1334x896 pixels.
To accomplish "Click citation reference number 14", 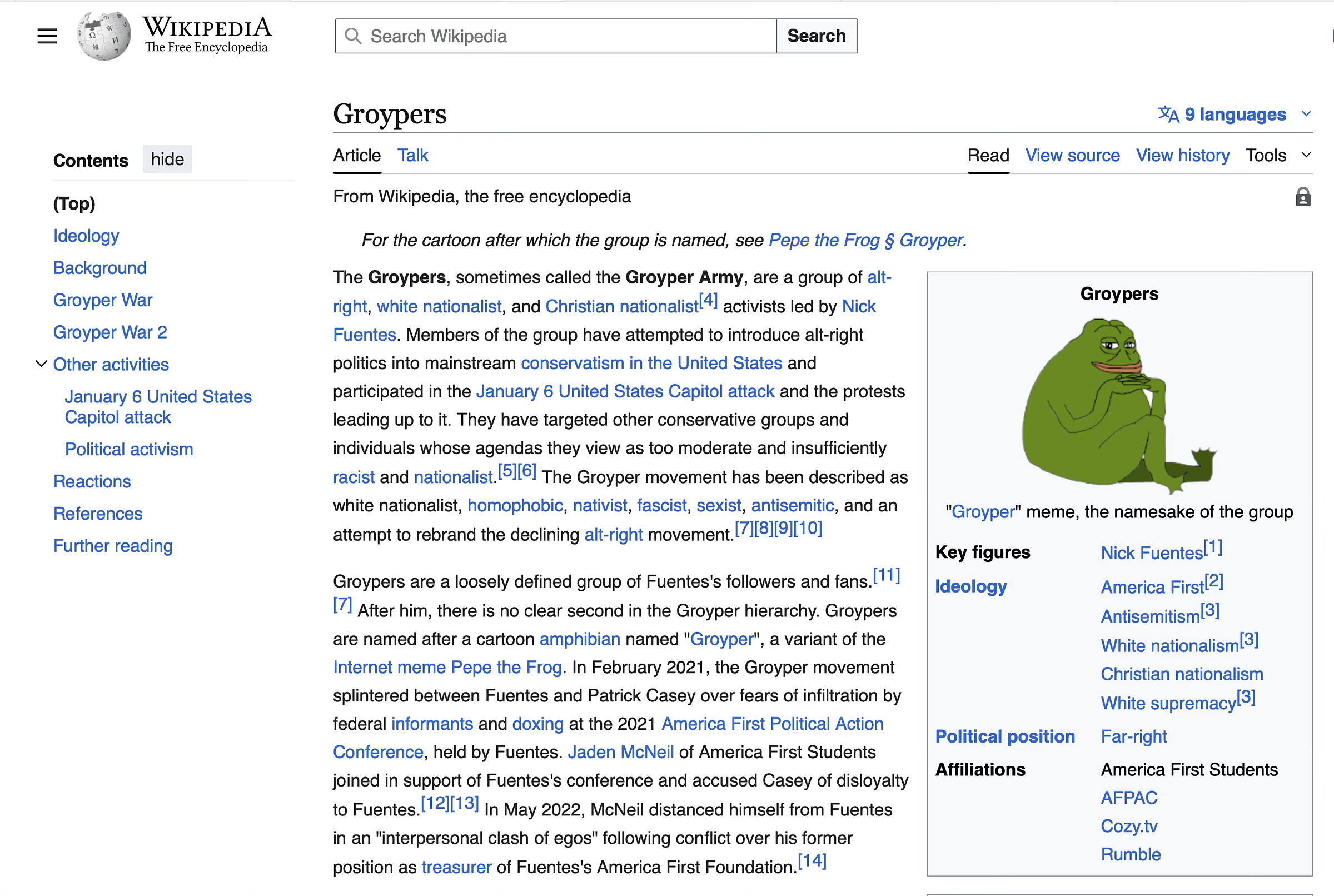I will pos(812,860).
